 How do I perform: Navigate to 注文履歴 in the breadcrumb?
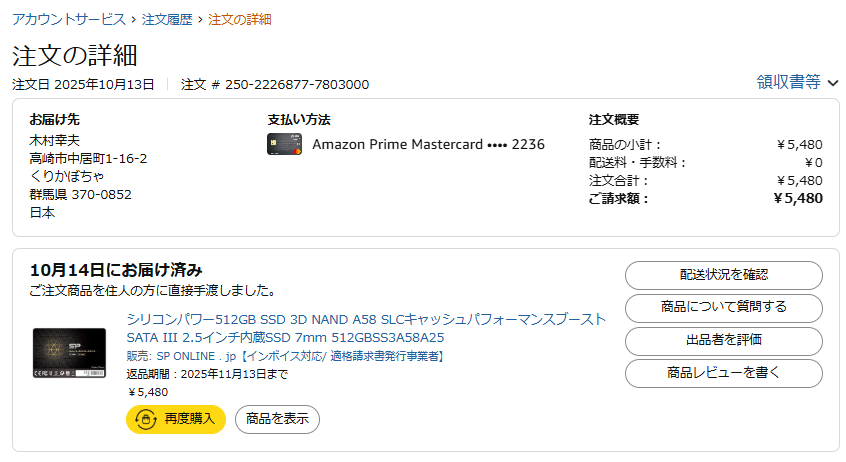pyautogui.click(x=167, y=20)
